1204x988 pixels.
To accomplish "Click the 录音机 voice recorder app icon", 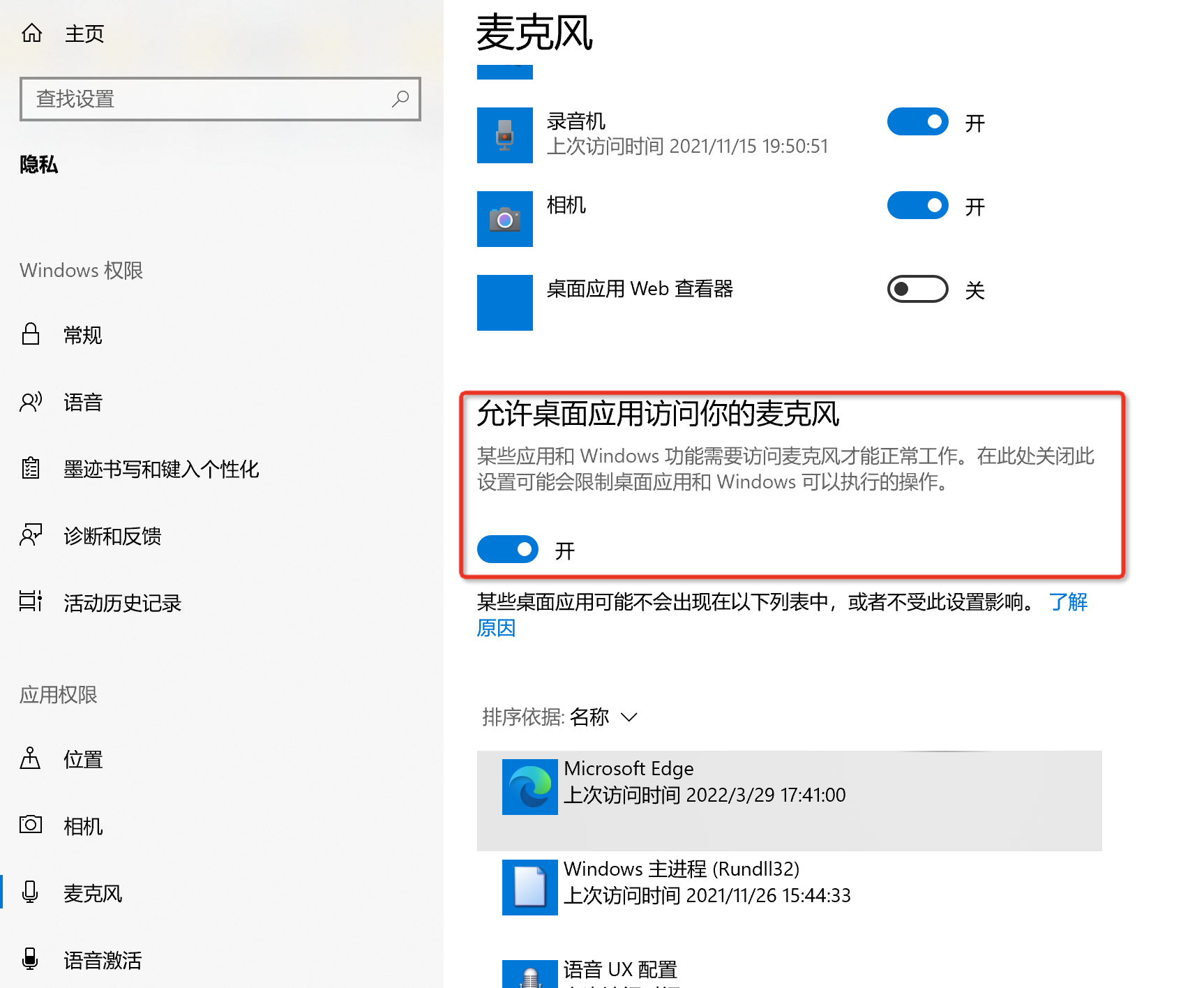I will 505,135.
